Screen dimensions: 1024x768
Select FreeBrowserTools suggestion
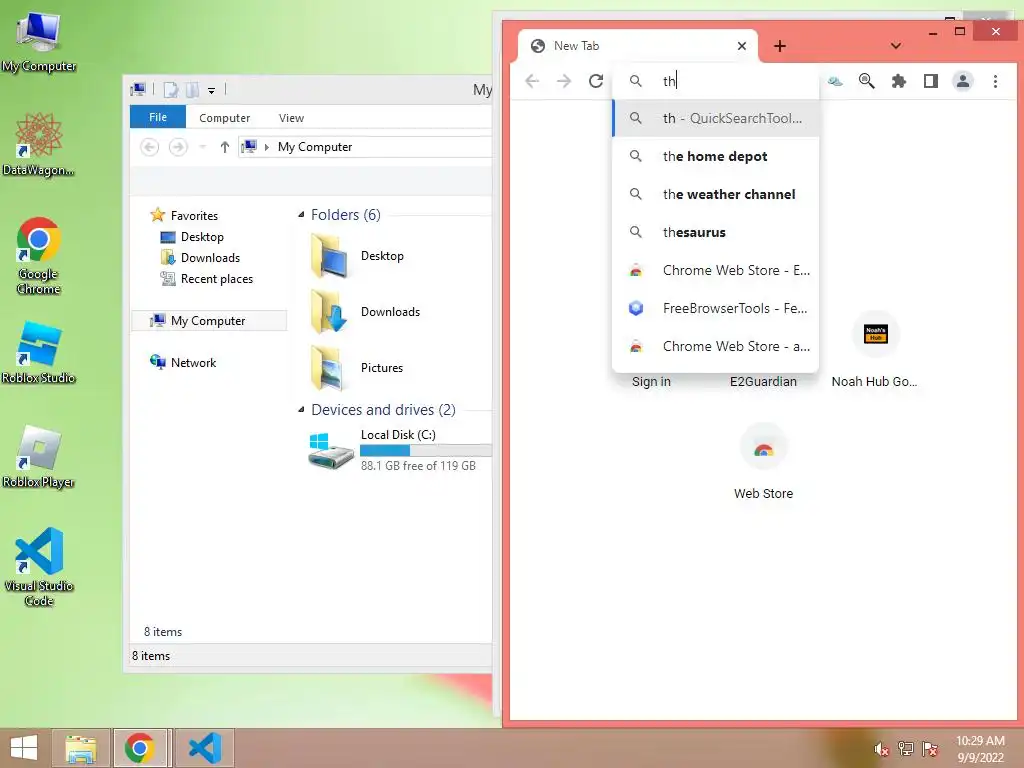(716, 308)
